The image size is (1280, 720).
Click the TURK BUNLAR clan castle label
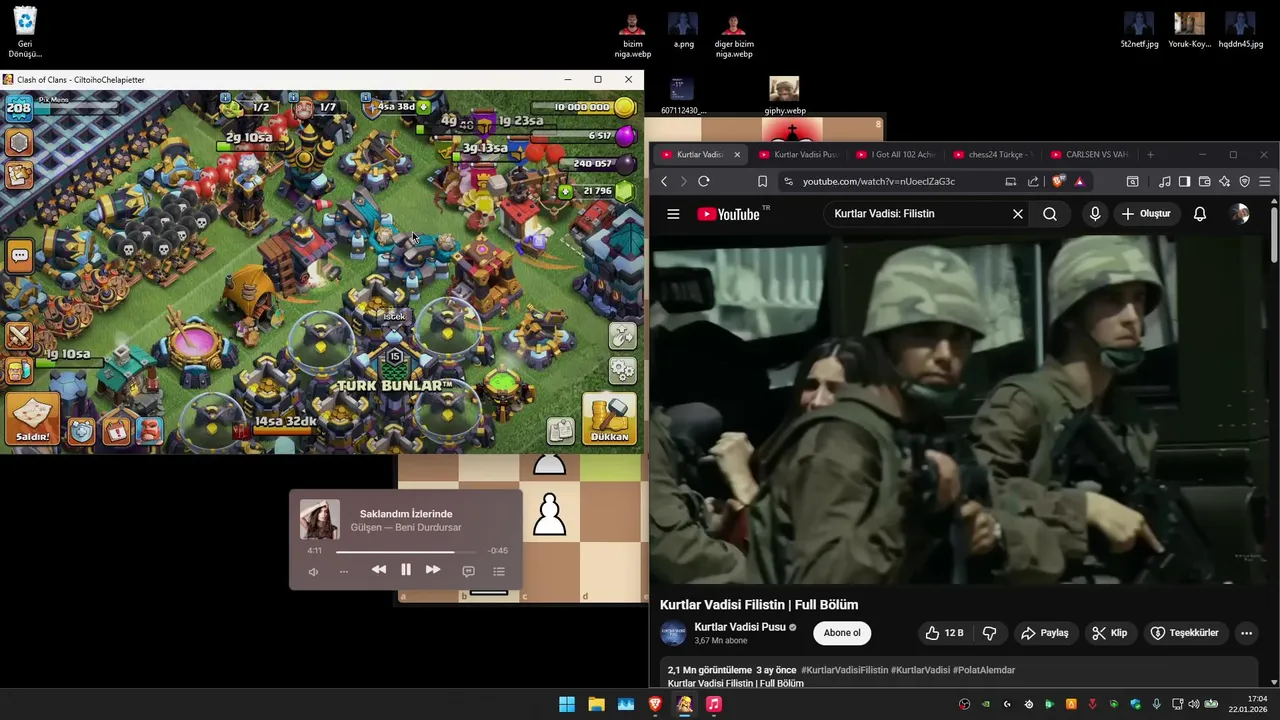(x=395, y=385)
